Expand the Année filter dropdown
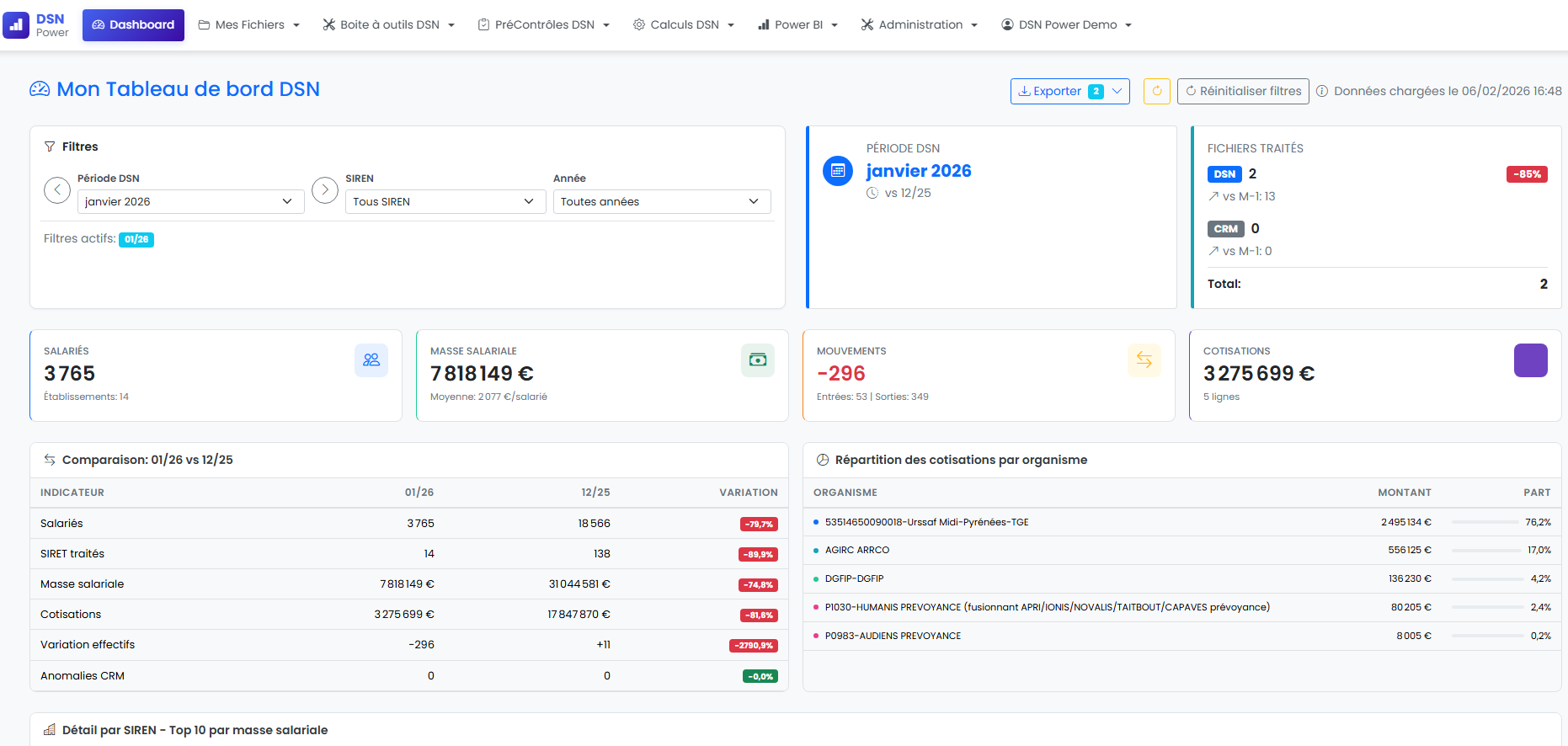This screenshot has width=1568, height=746. (661, 202)
